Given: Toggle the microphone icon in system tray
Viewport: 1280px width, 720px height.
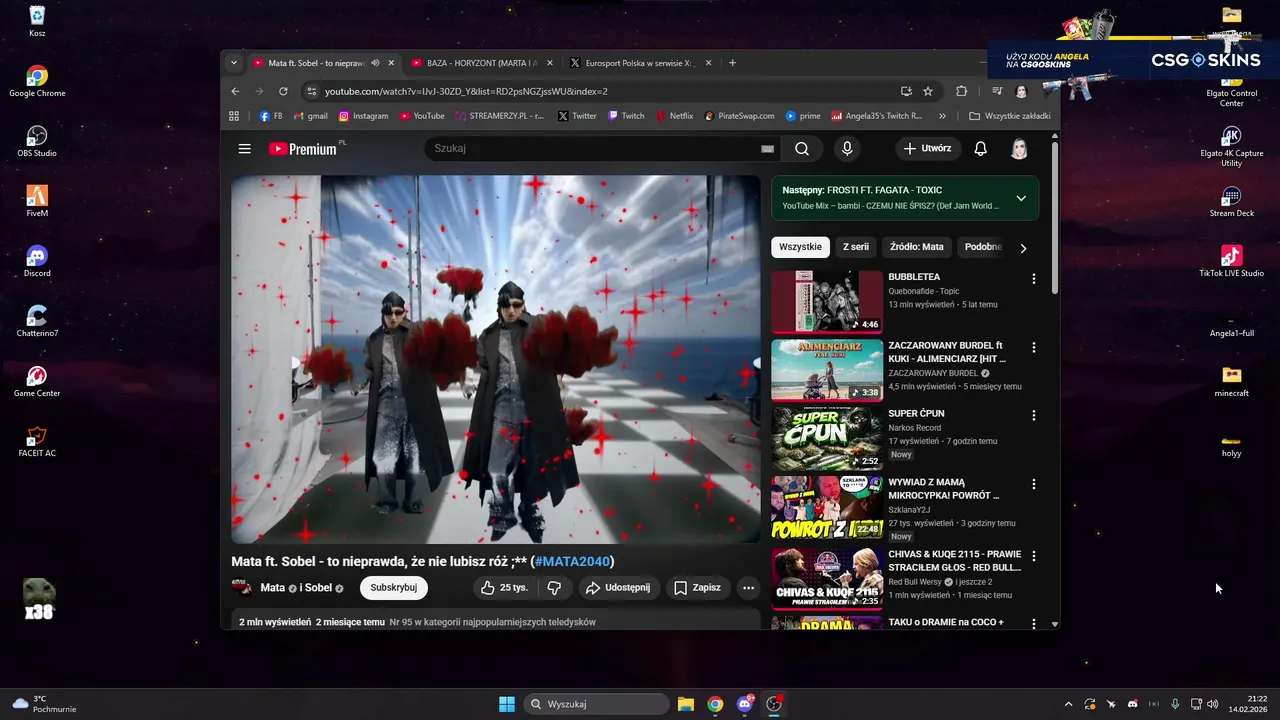Looking at the screenshot, I should click(x=1175, y=704).
